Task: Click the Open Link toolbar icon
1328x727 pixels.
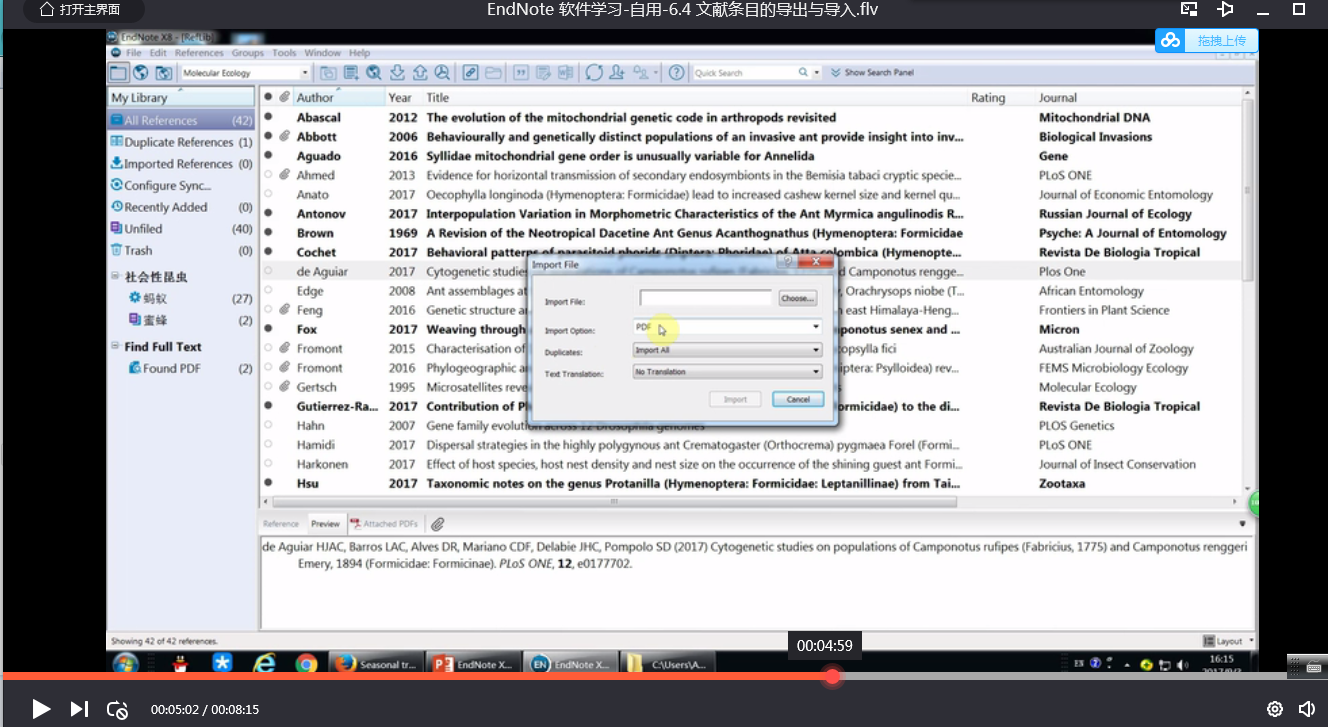Action: point(470,73)
